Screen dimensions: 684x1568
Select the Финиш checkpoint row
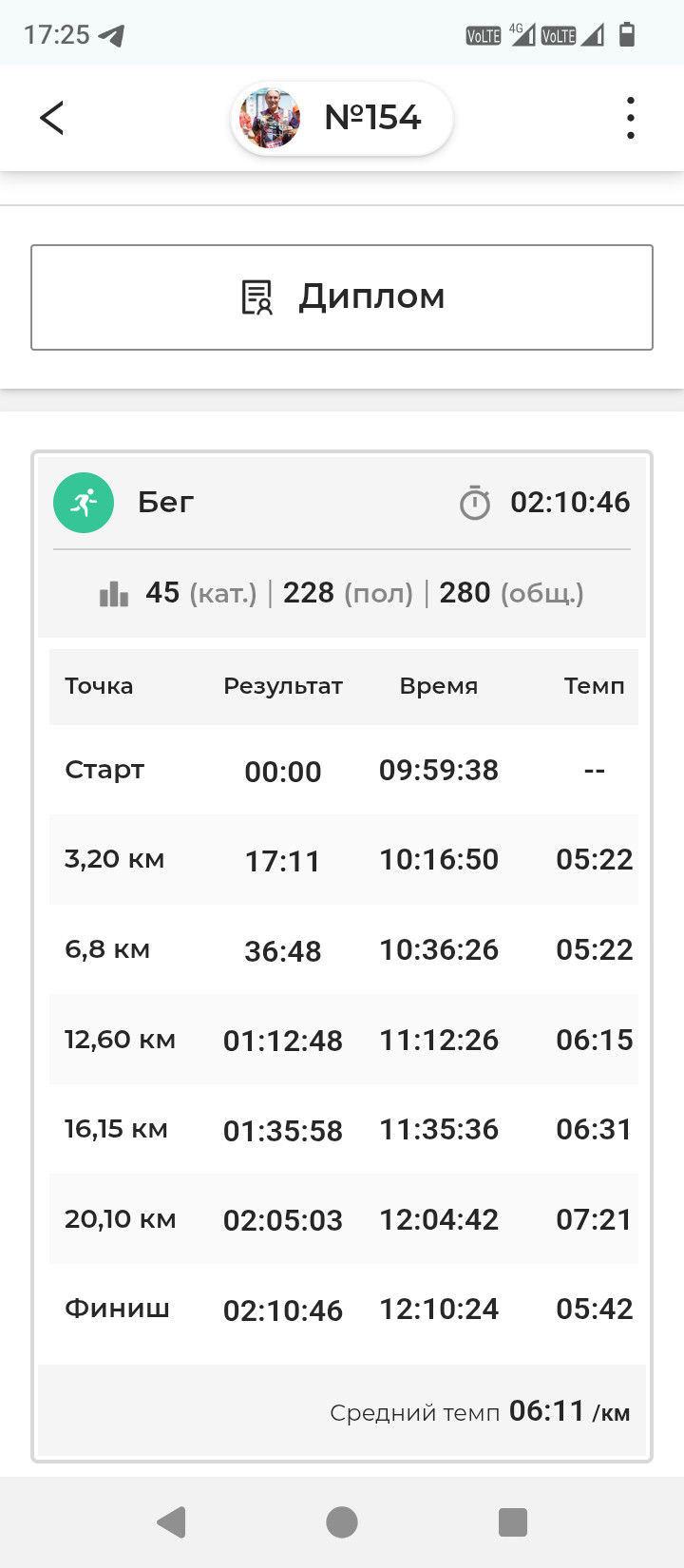344,1310
